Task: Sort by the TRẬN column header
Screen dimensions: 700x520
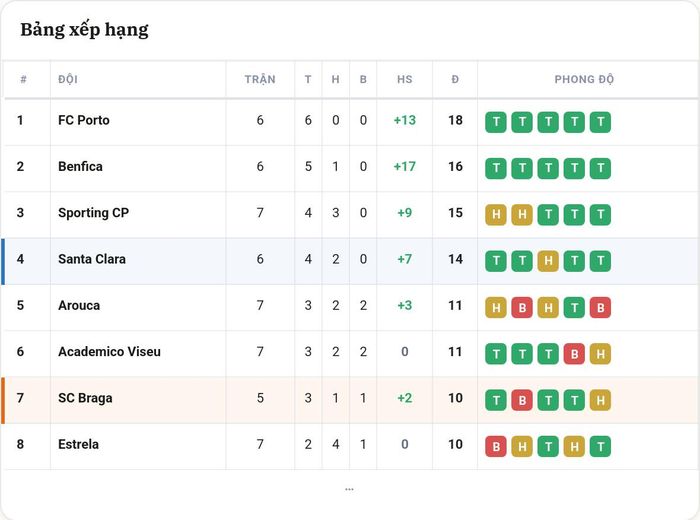Action: 260,79
